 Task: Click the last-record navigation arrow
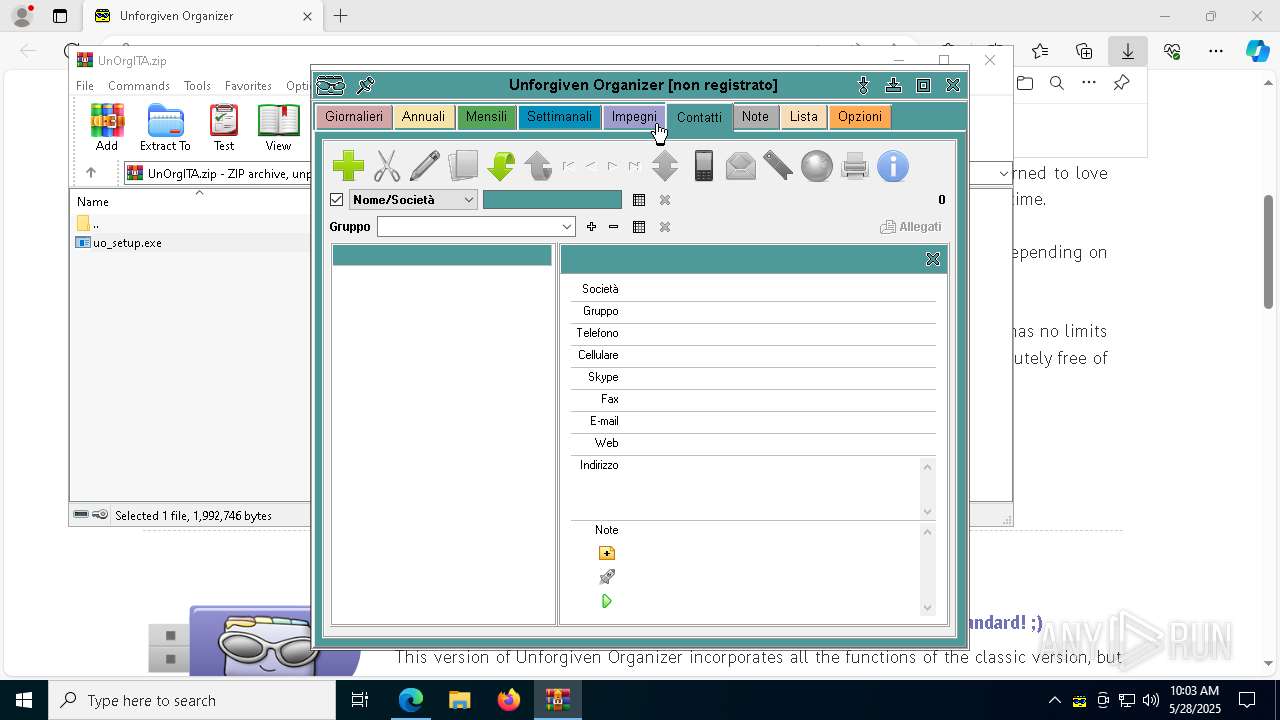634,166
